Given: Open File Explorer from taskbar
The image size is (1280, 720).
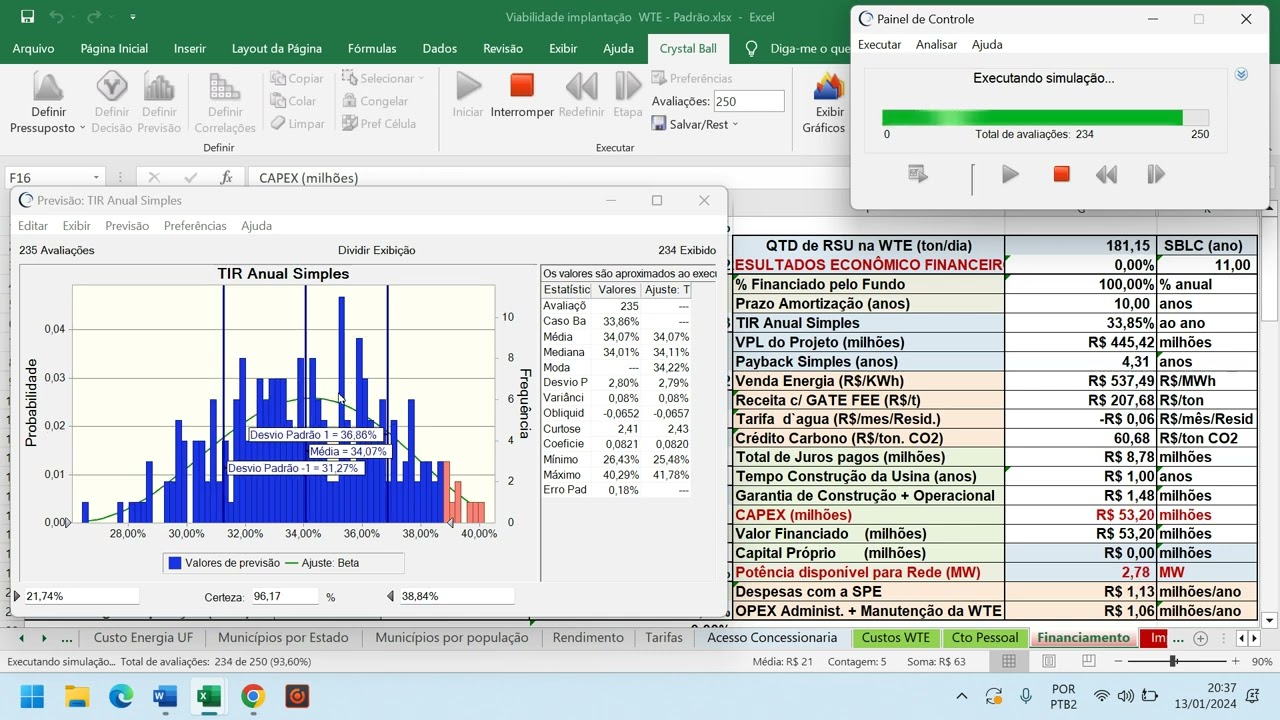Looking at the screenshot, I should click(77, 696).
